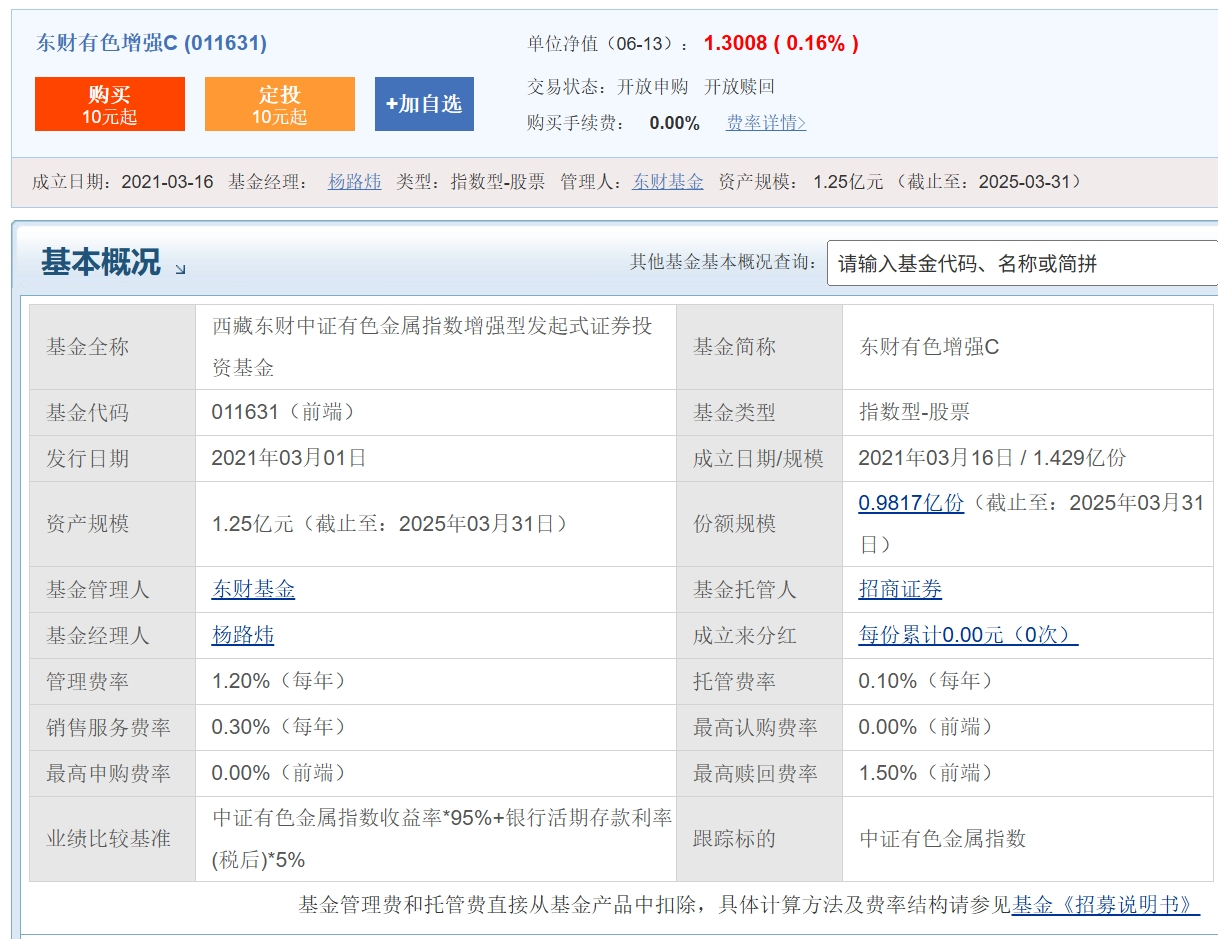Open the 费率详情 fee details link
This screenshot has height=939, width=1218.
[766, 123]
